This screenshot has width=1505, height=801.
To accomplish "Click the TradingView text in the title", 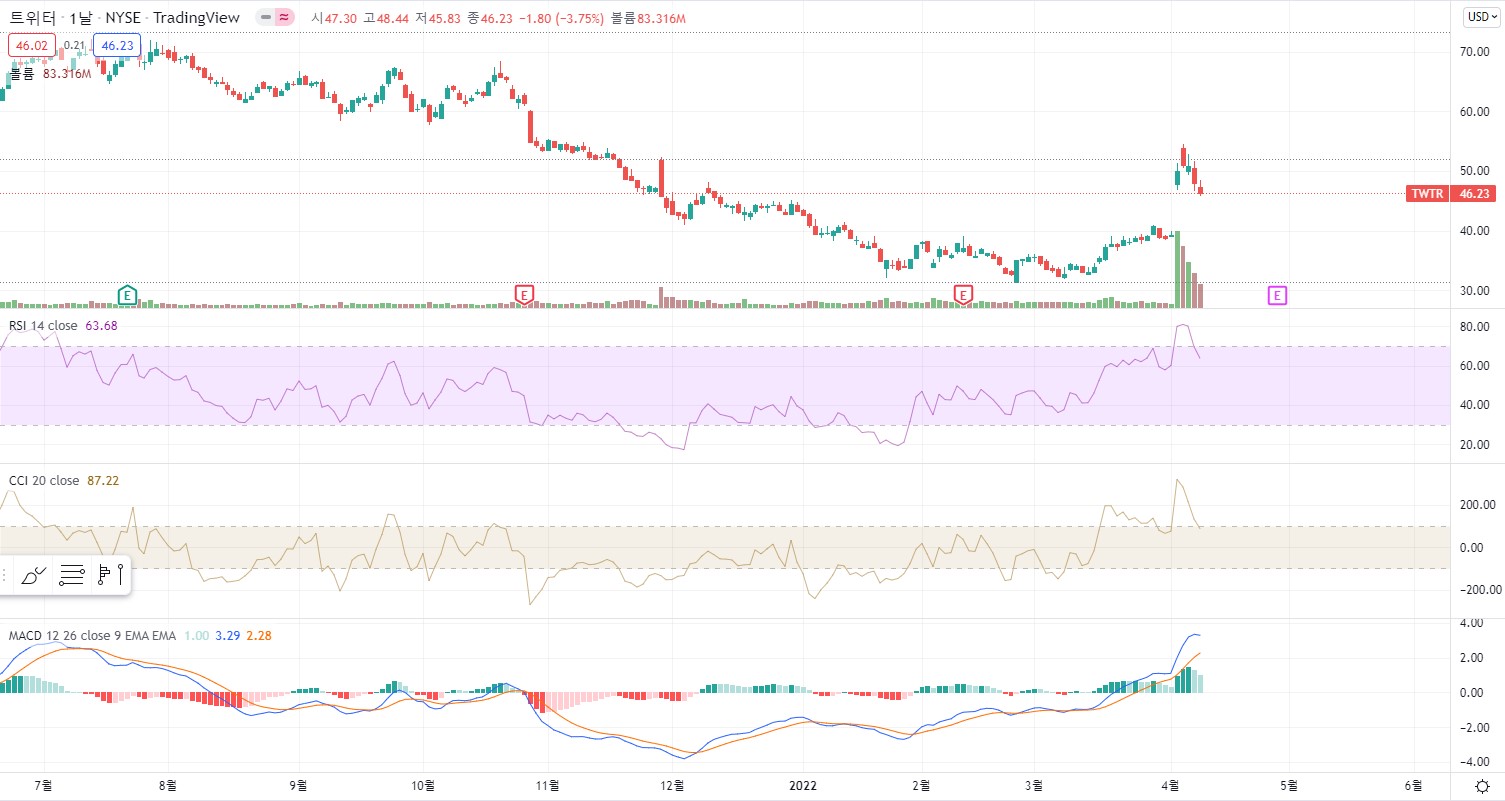I will coord(197,18).
